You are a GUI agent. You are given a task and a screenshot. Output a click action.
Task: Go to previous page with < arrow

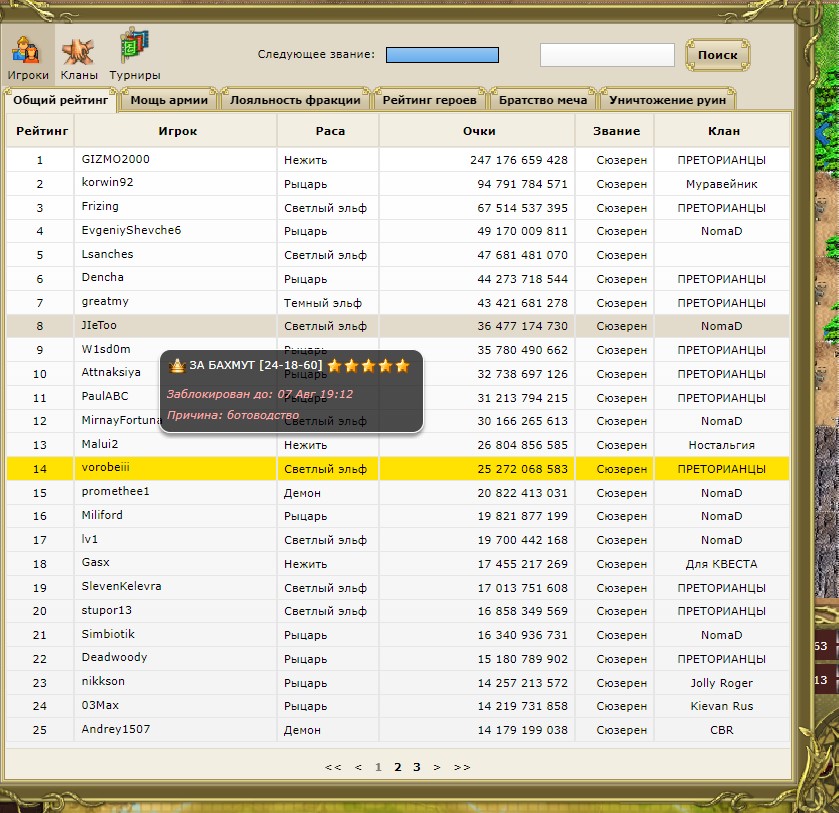[358, 767]
